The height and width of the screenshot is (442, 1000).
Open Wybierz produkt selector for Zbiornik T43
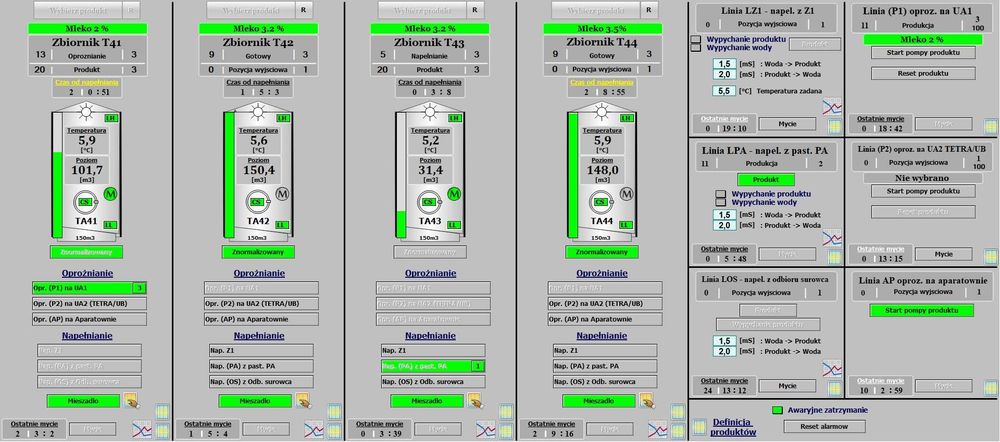[x=421, y=10]
